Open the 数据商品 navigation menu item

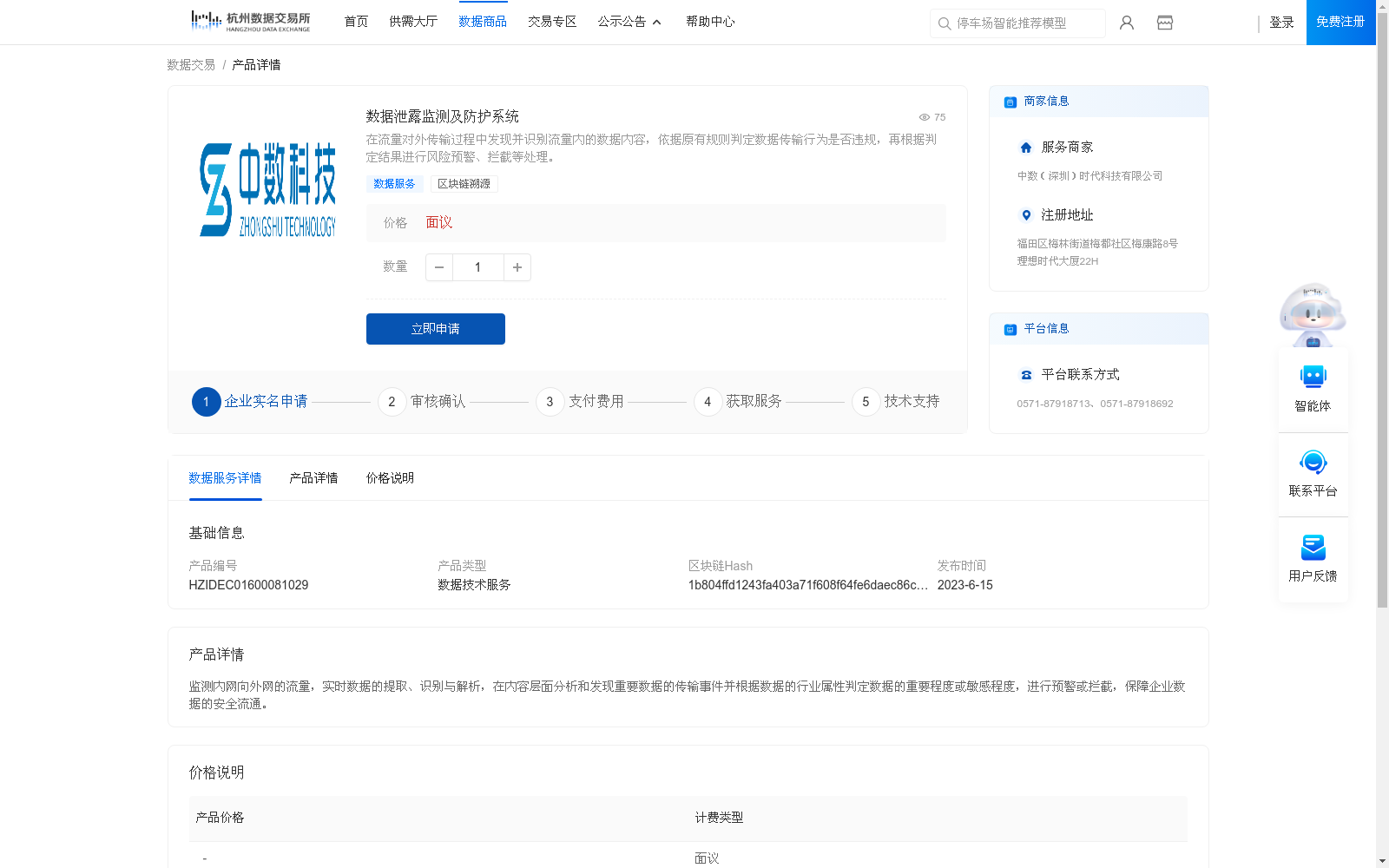484,22
